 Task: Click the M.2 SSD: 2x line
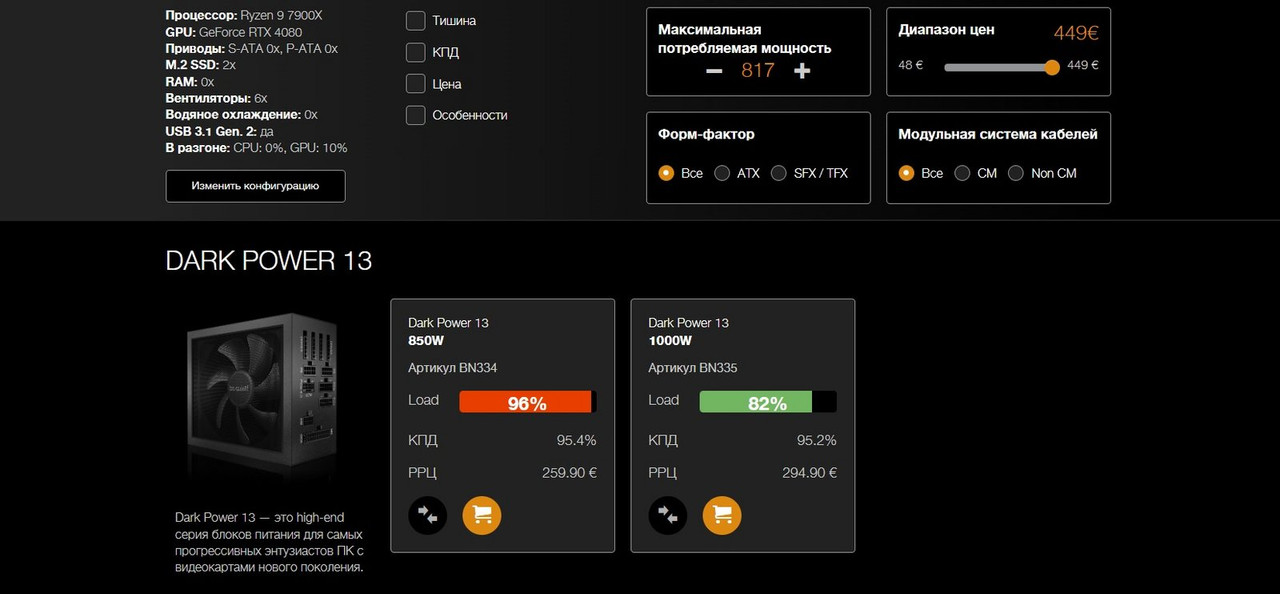pos(200,65)
